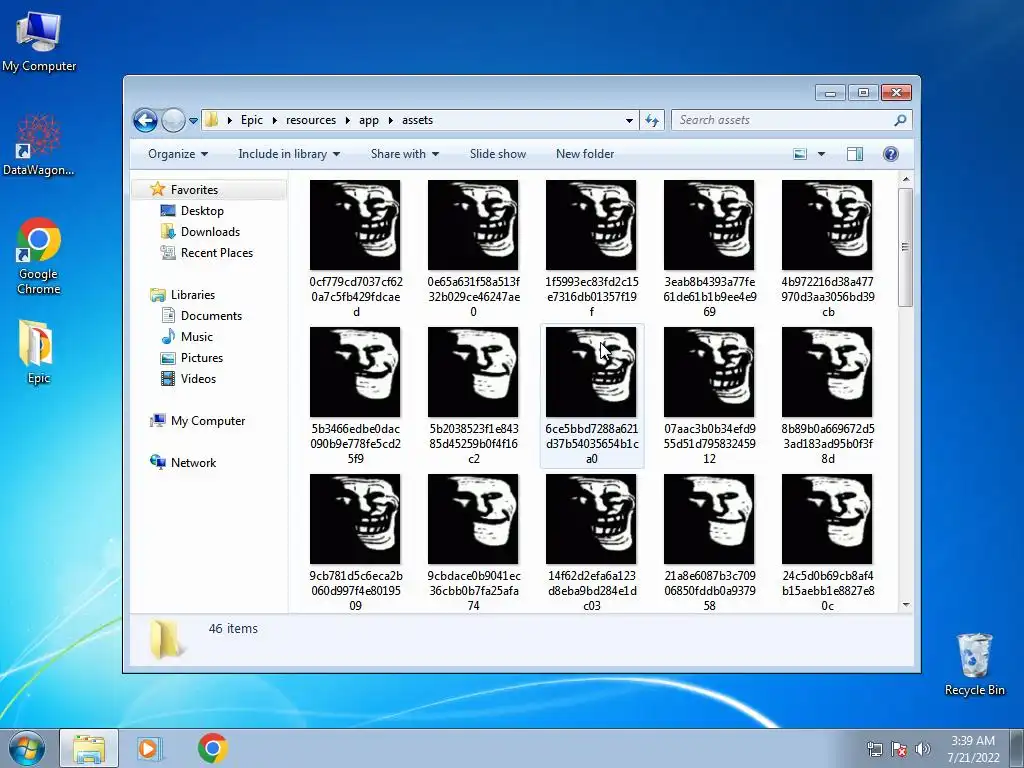
Task: Open the view options dropdown arrow
Action: pyautogui.click(x=821, y=154)
